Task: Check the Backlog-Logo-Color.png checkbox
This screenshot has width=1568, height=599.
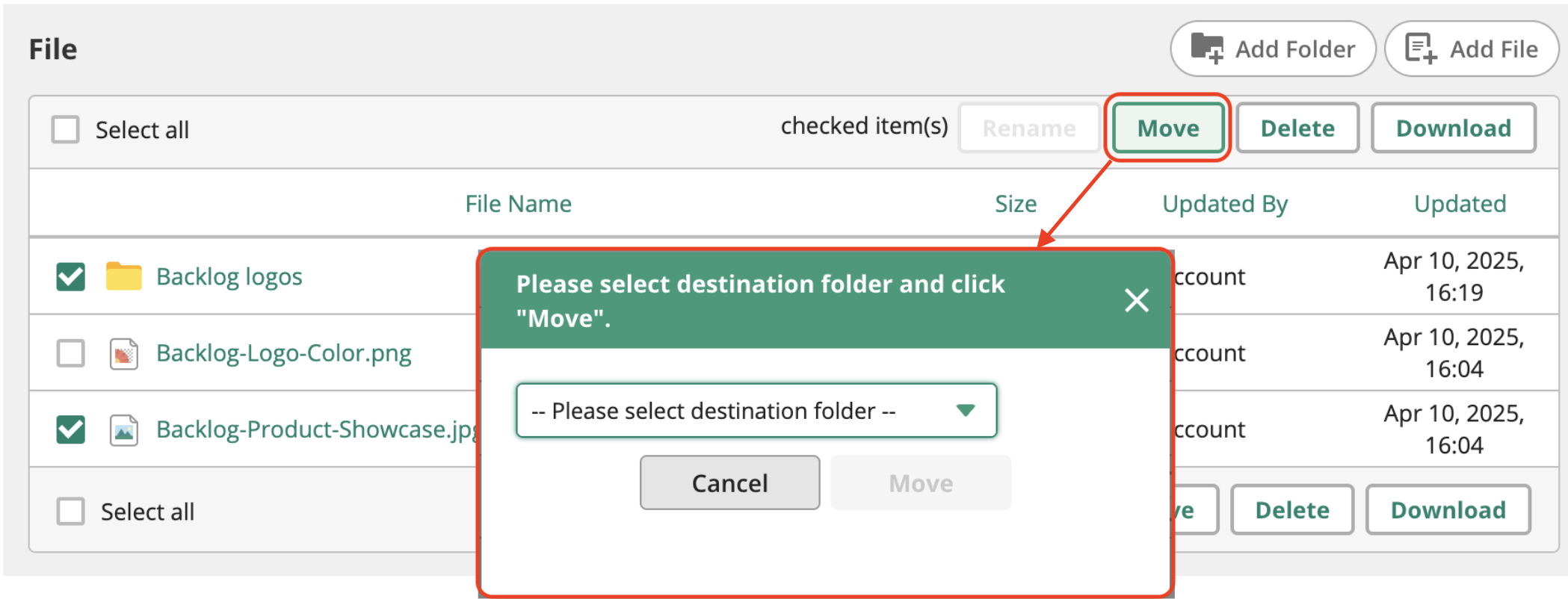Action: [71, 353]
